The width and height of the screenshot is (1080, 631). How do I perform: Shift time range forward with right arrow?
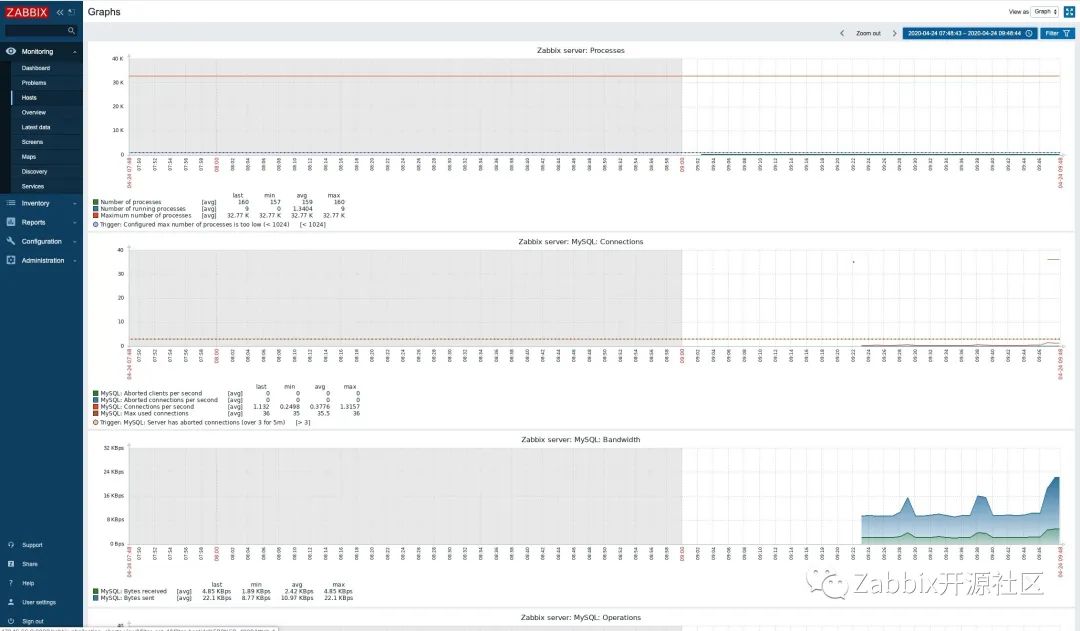coord(894,33)
